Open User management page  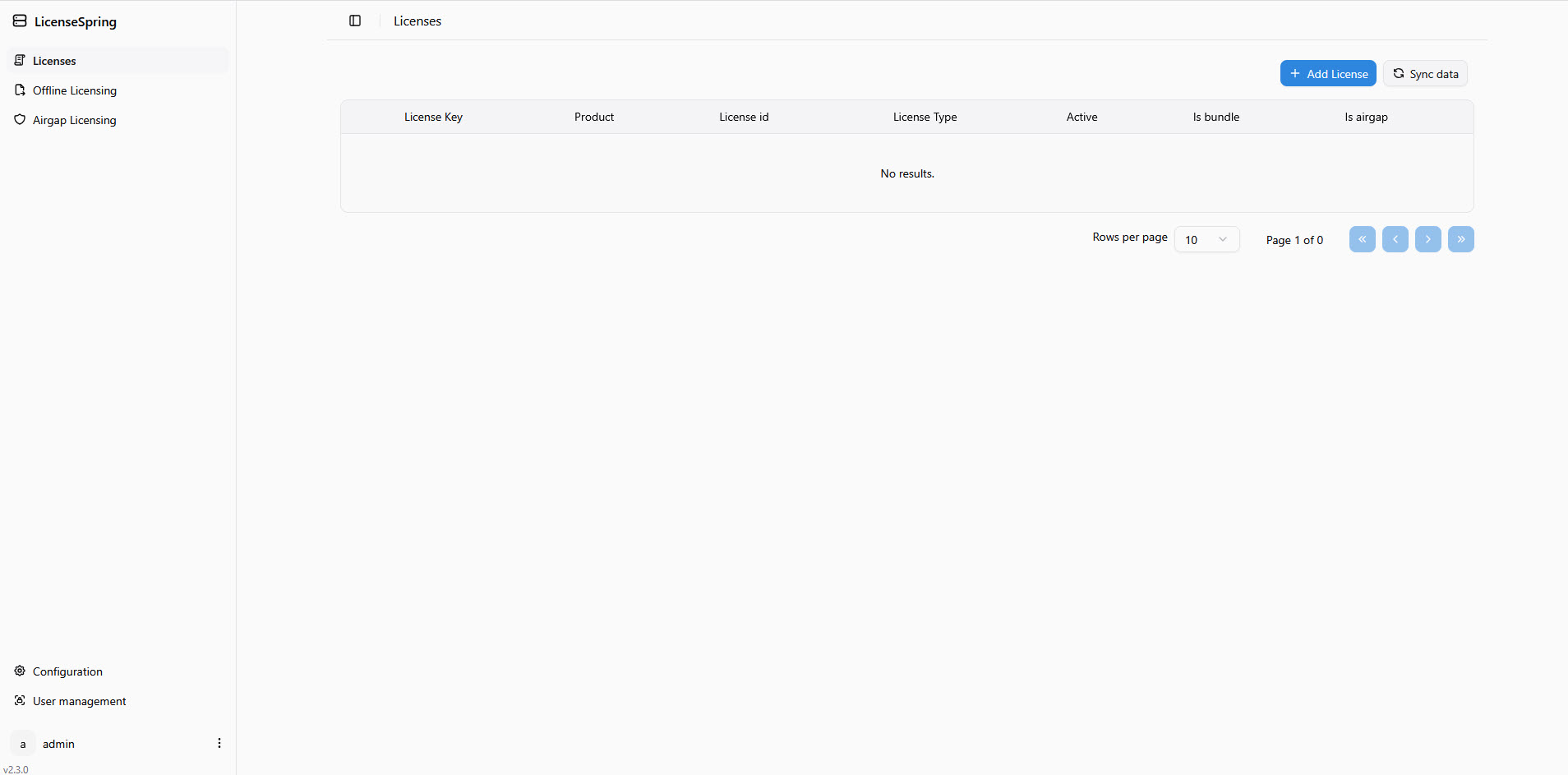click(79, 701)
